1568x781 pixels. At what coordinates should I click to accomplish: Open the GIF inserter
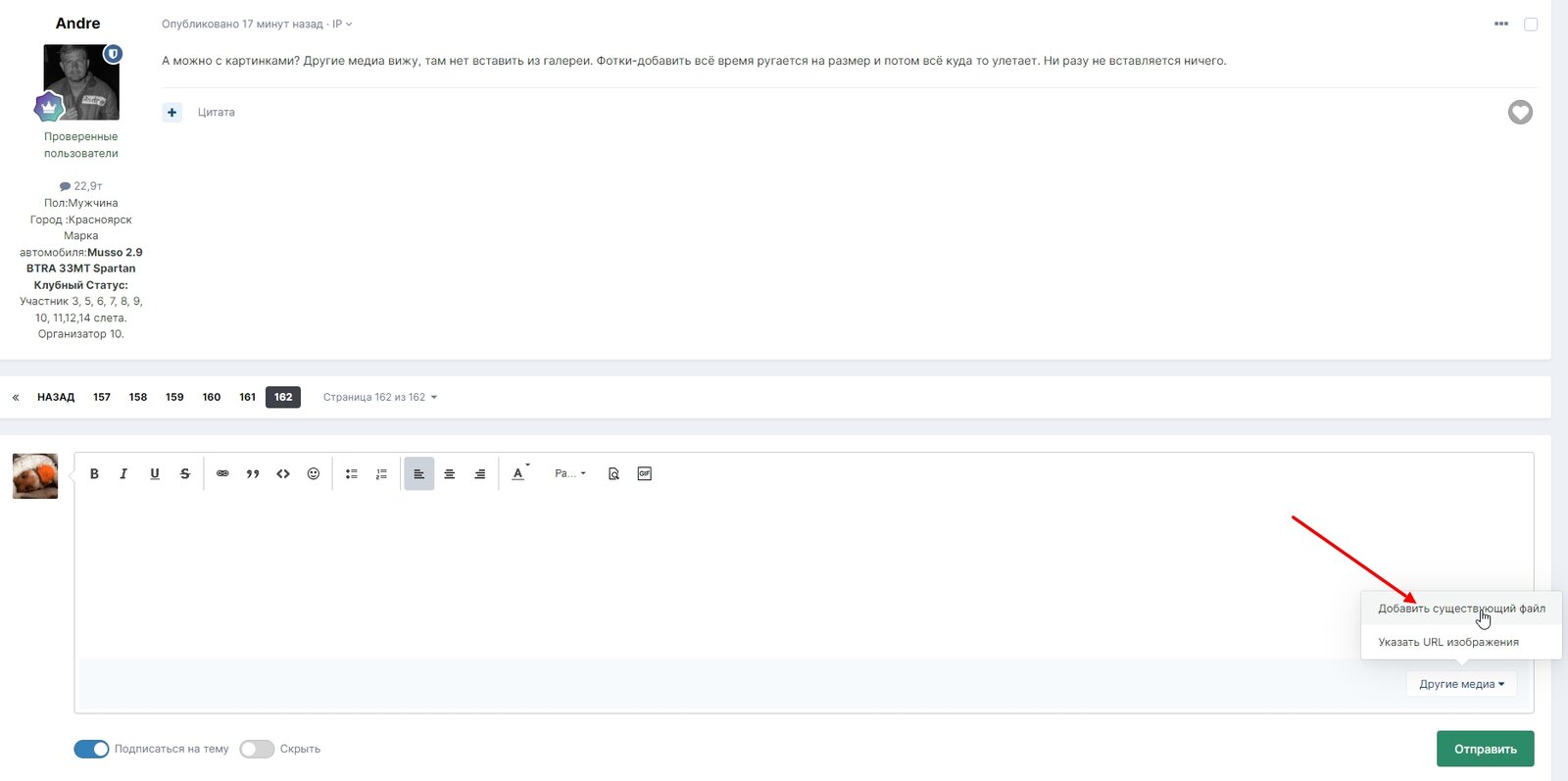tap(644, 473)
